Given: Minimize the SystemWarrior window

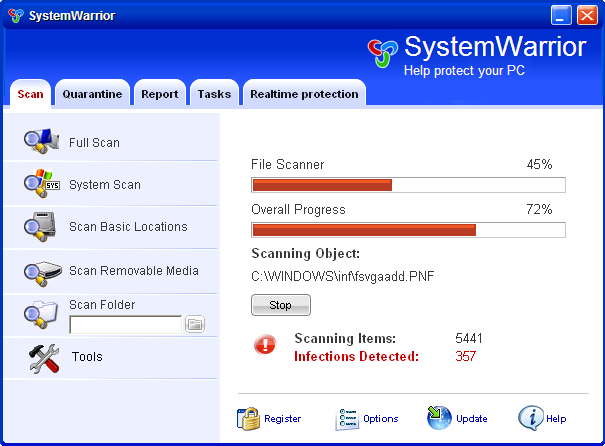Looking at the screenshot, I should pyautogui.click(x=561, y=15).
